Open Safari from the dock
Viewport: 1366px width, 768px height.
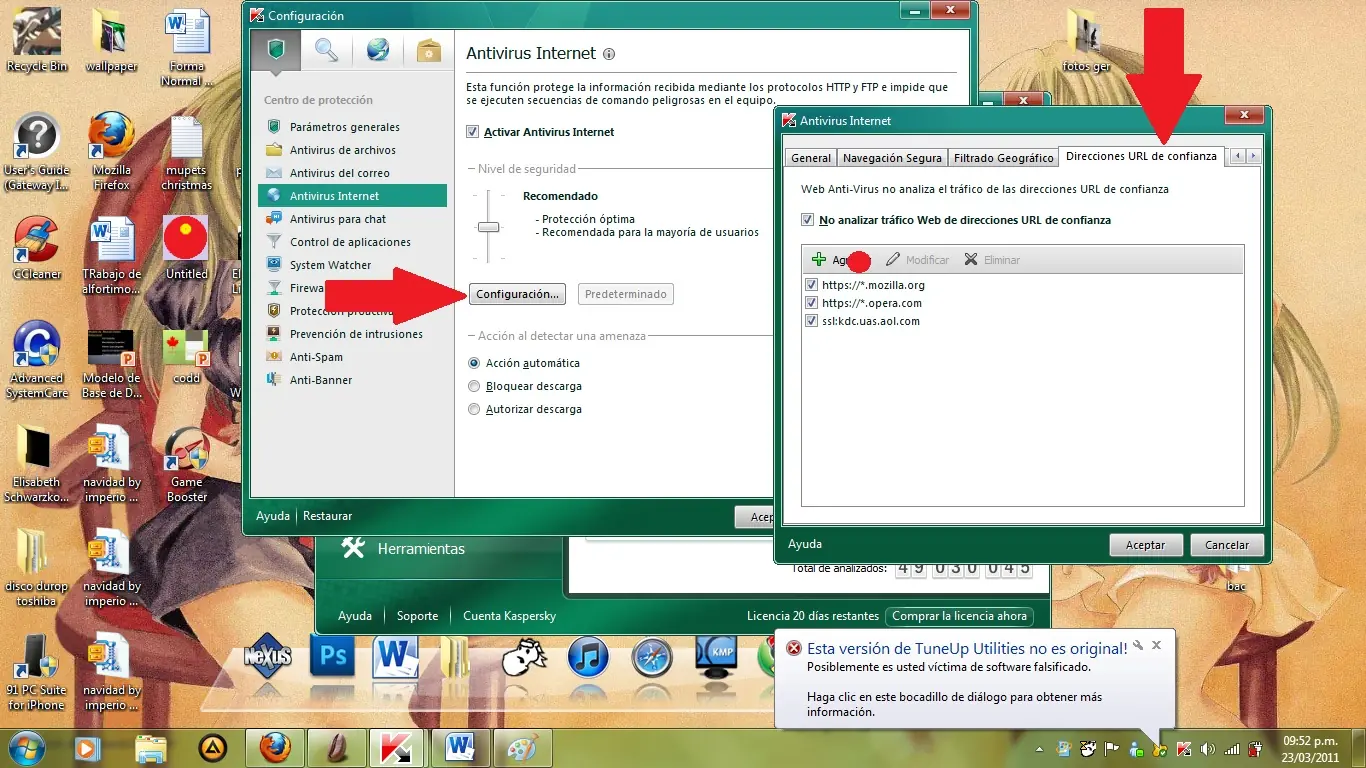[x=652, y=658]
